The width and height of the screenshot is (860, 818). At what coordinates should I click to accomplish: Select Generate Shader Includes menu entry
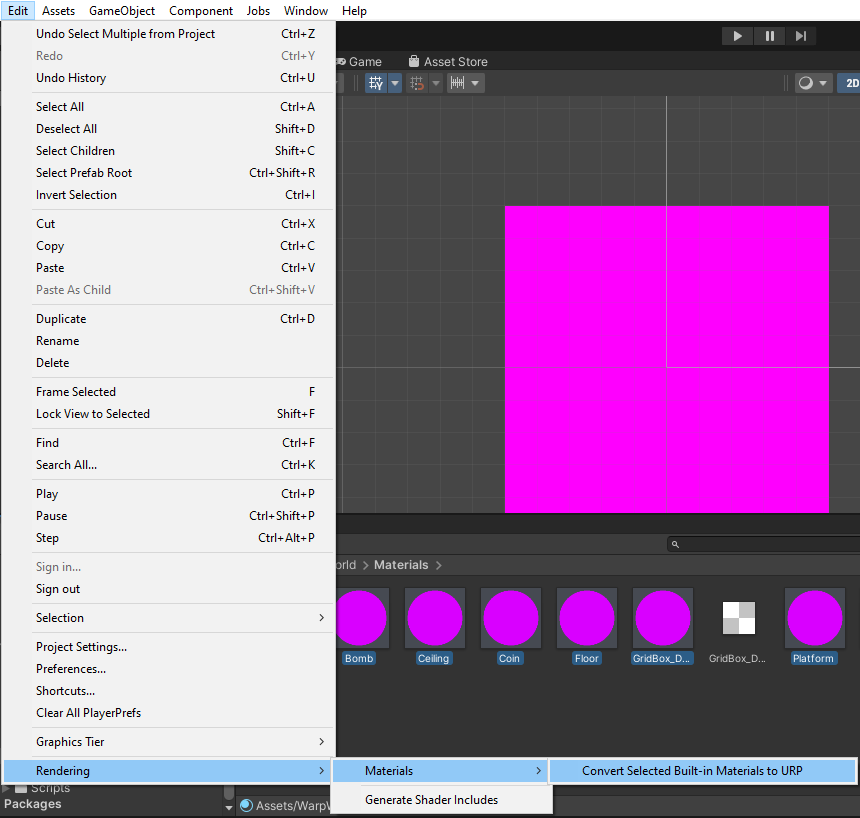tap(431, 800)
